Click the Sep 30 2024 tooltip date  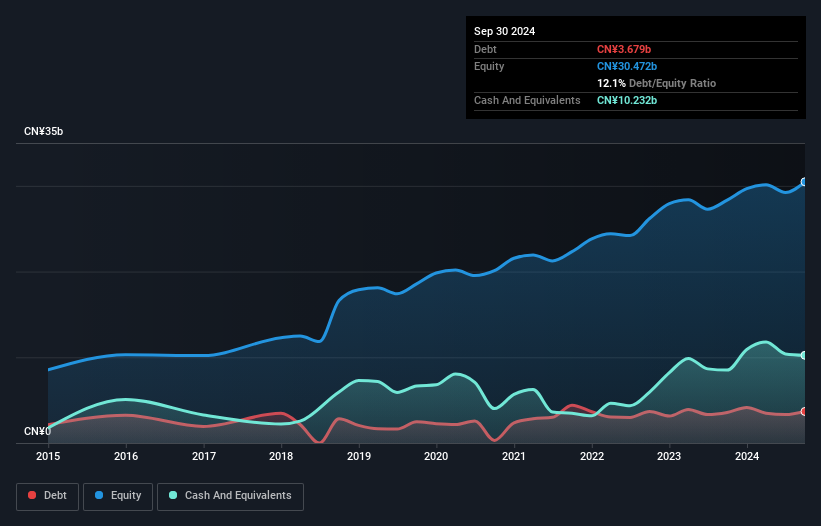(504, 31)
